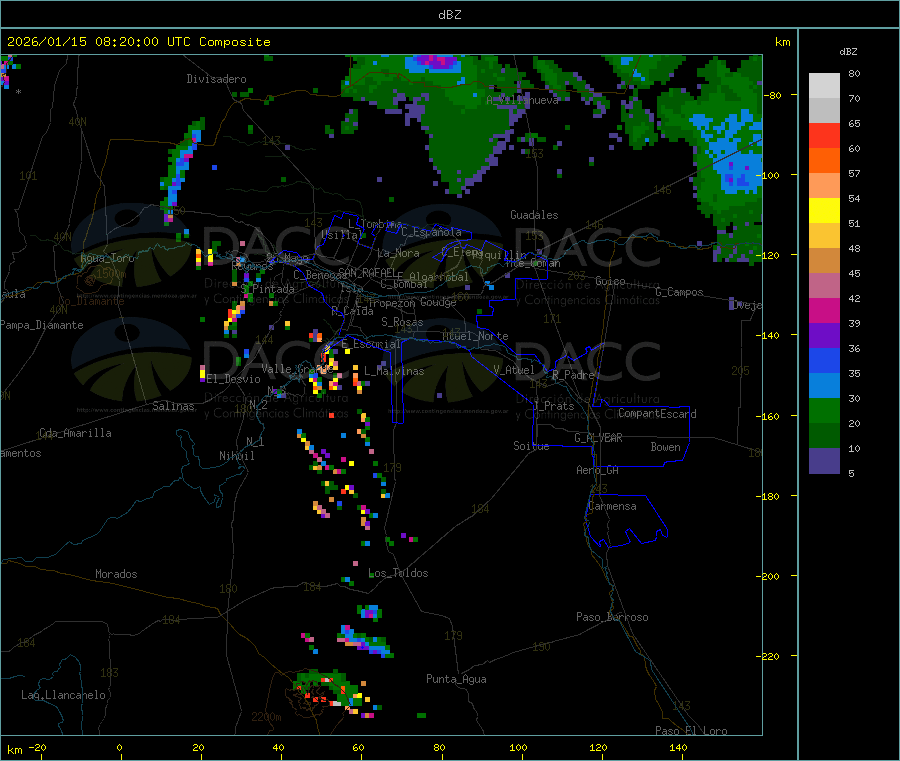Click the -100 km vertical axis tick
Viewport: 900px width, 761px height.
(x=768, y=175)
